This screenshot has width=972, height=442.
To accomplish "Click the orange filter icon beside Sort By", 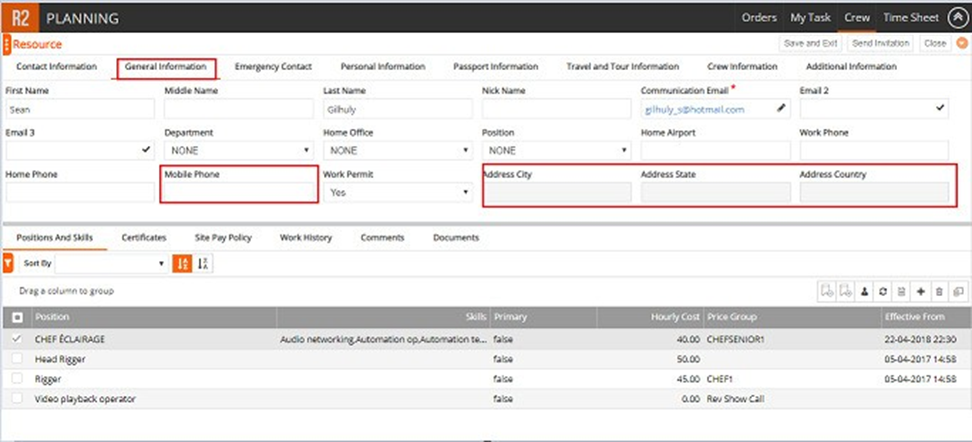I will pyautogui.click(x=9, y=263).
